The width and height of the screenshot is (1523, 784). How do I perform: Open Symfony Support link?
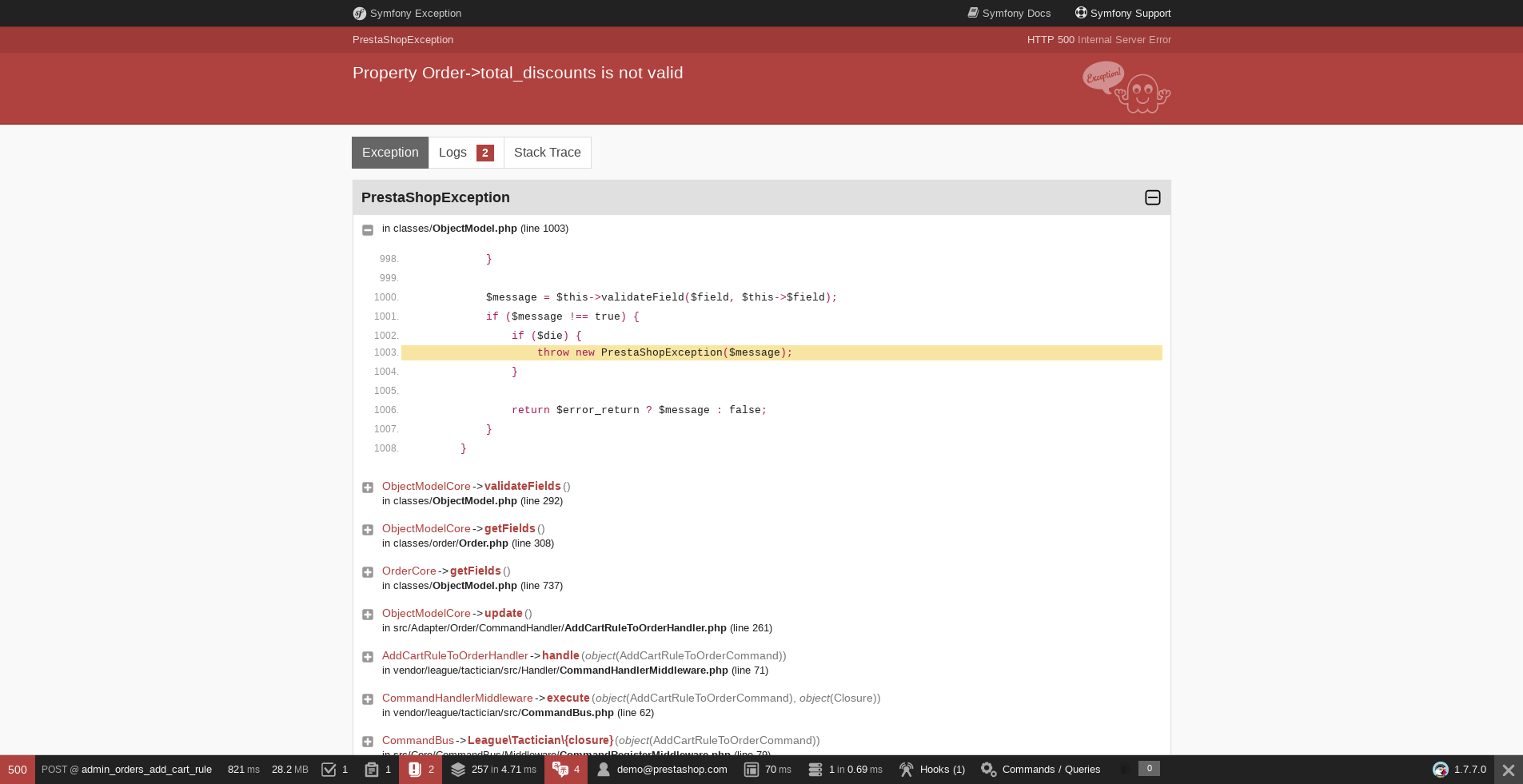click(x=1122, y=14)
